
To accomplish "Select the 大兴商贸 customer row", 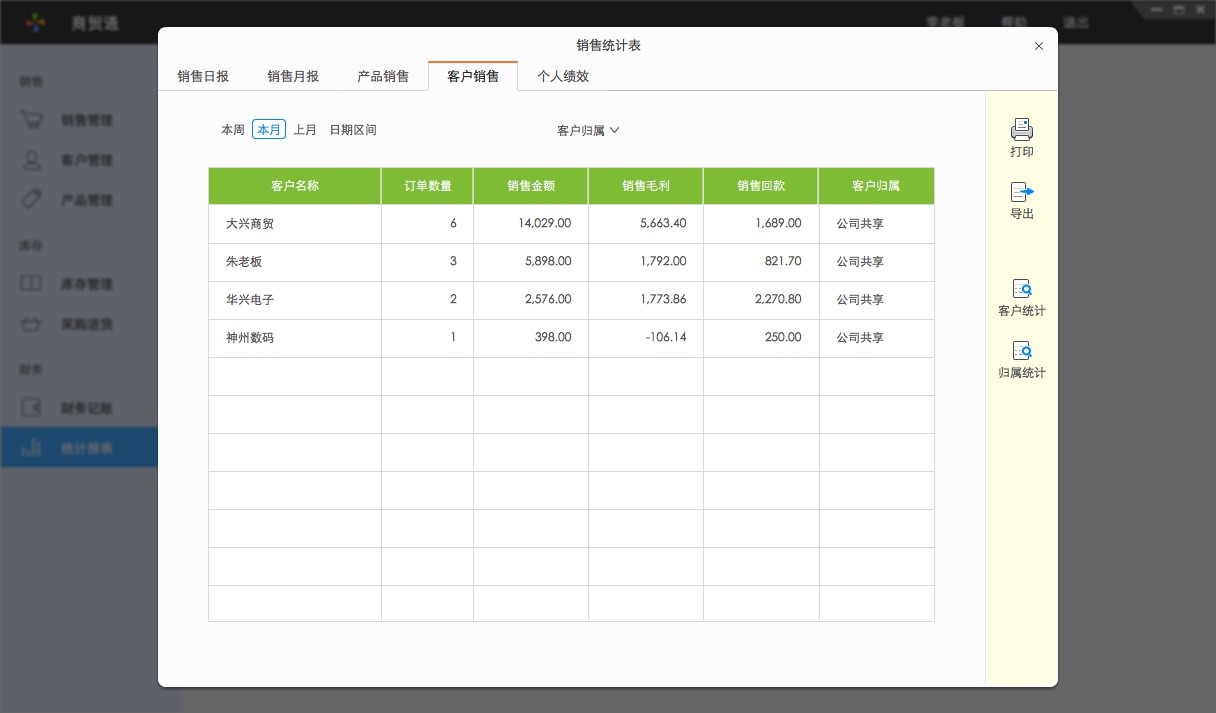I will (293, 224).
